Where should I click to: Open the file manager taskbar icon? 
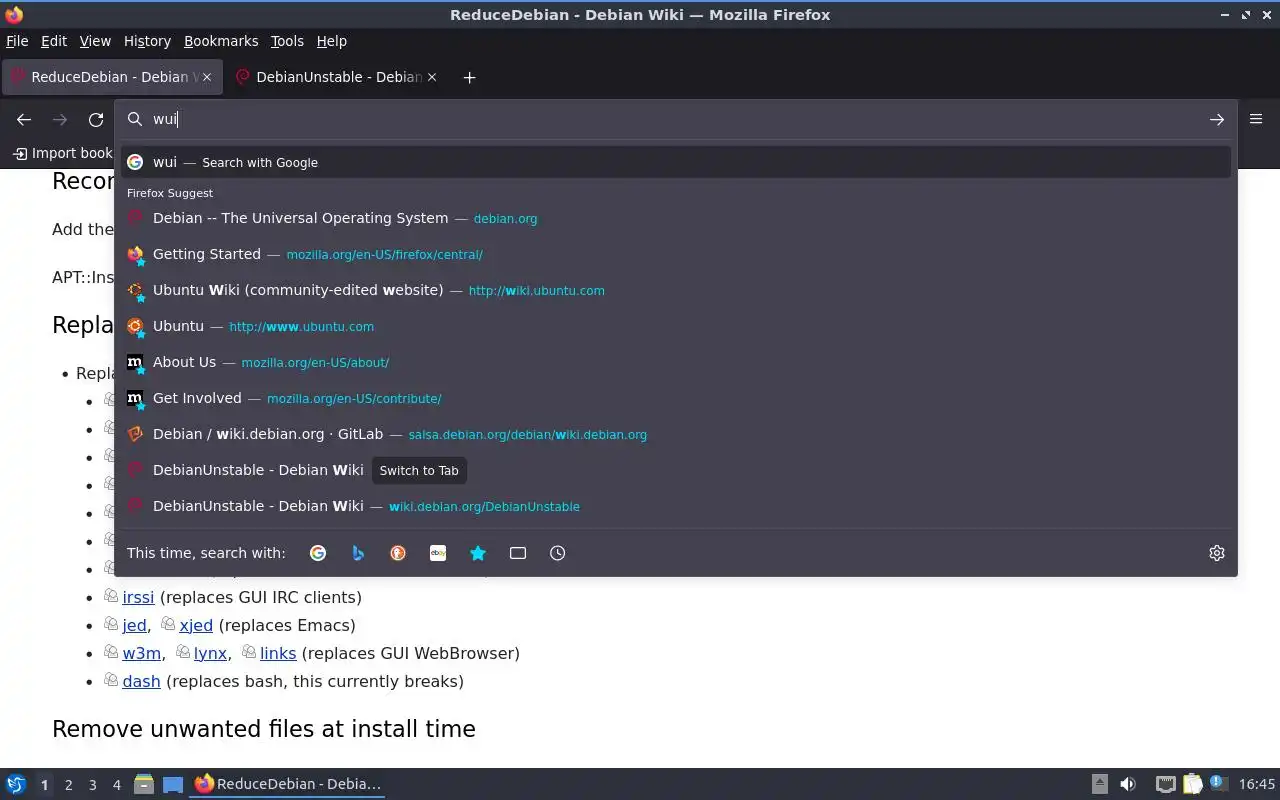point(144,784)
